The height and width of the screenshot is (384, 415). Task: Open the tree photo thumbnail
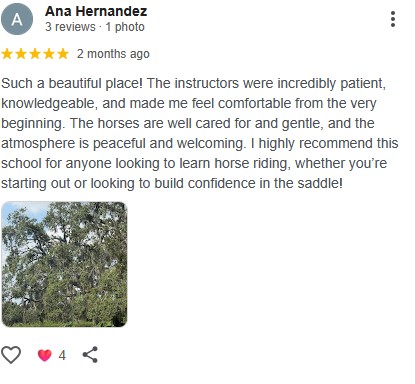pyautogui.click(x=64, y=264)
